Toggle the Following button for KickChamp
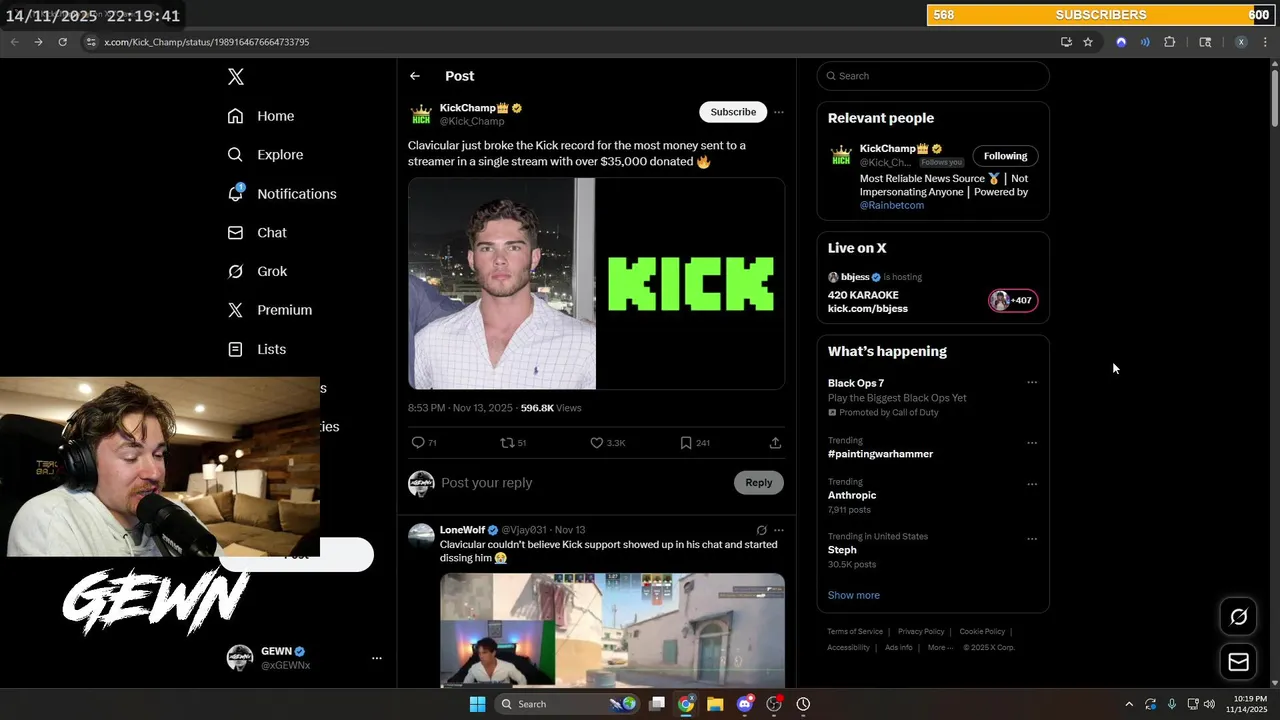 (1005, 156)
